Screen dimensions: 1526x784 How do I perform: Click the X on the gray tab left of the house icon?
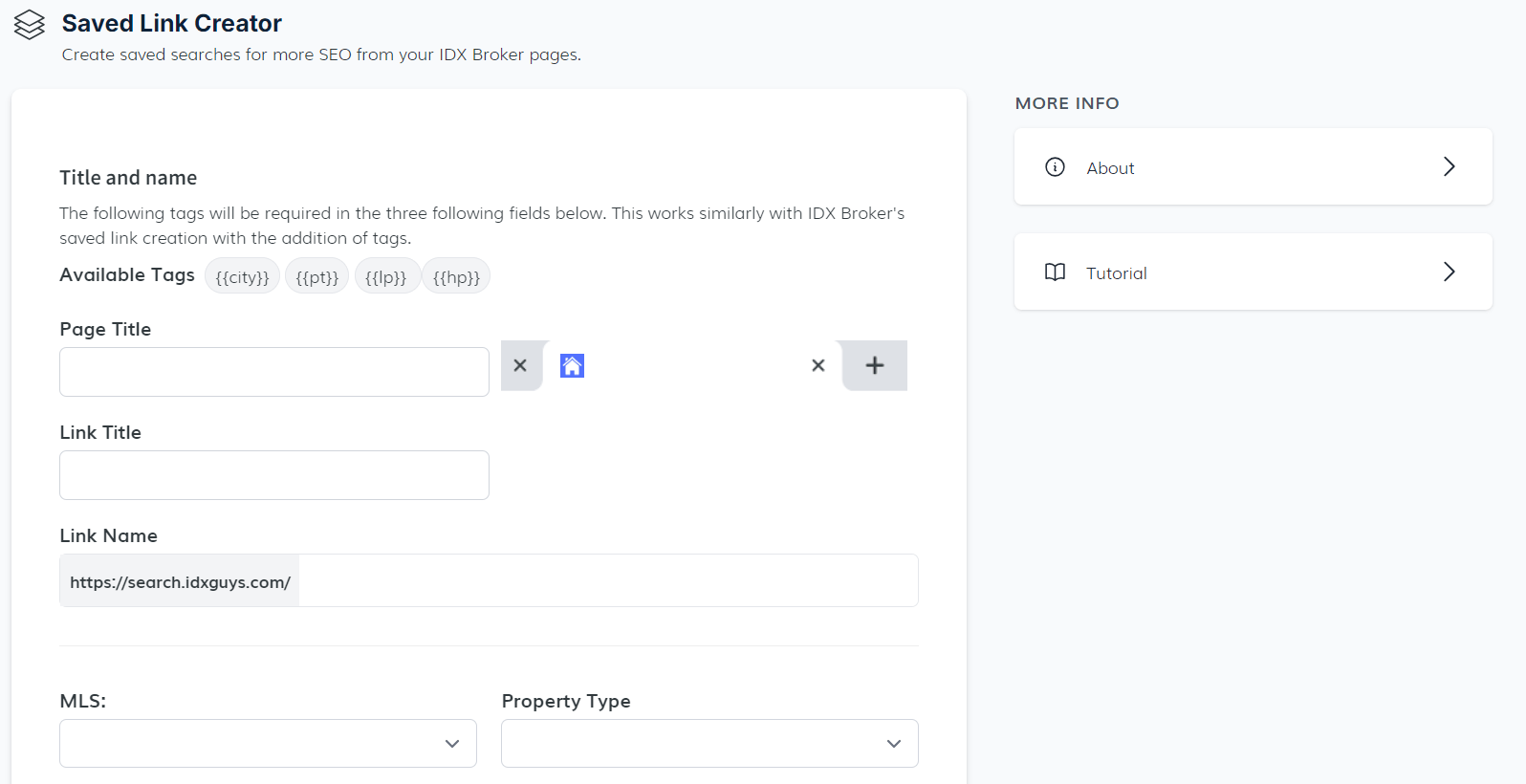(x=520, y=365)
